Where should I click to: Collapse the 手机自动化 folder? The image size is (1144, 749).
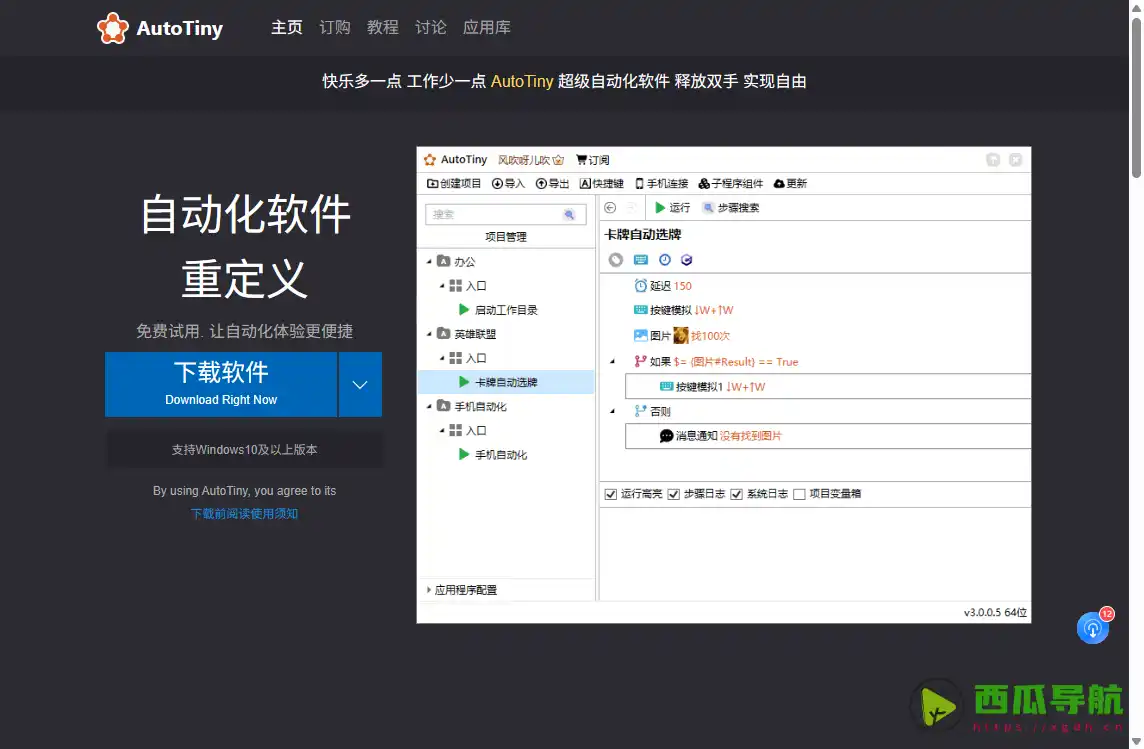pos(429,406)
